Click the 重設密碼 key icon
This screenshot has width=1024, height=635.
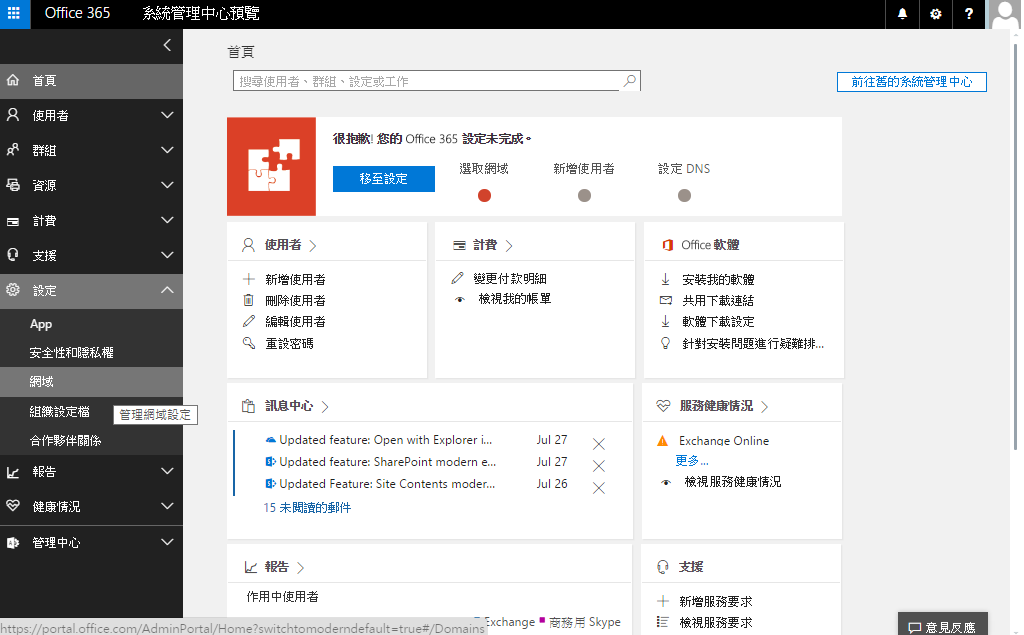pyautogui.click(x=249, y=343)
